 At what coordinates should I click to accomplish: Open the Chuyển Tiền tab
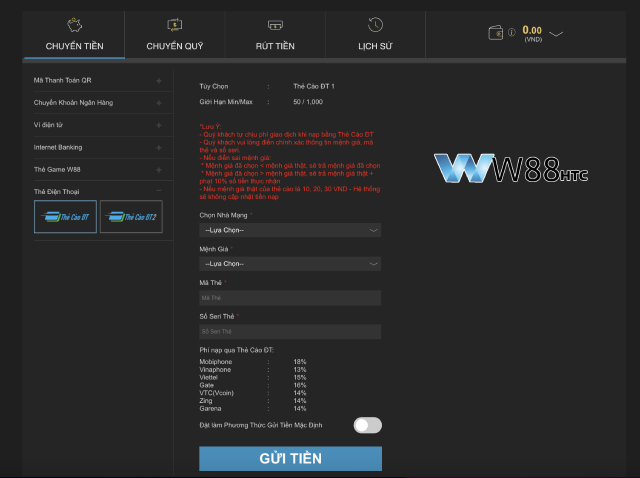74,35
